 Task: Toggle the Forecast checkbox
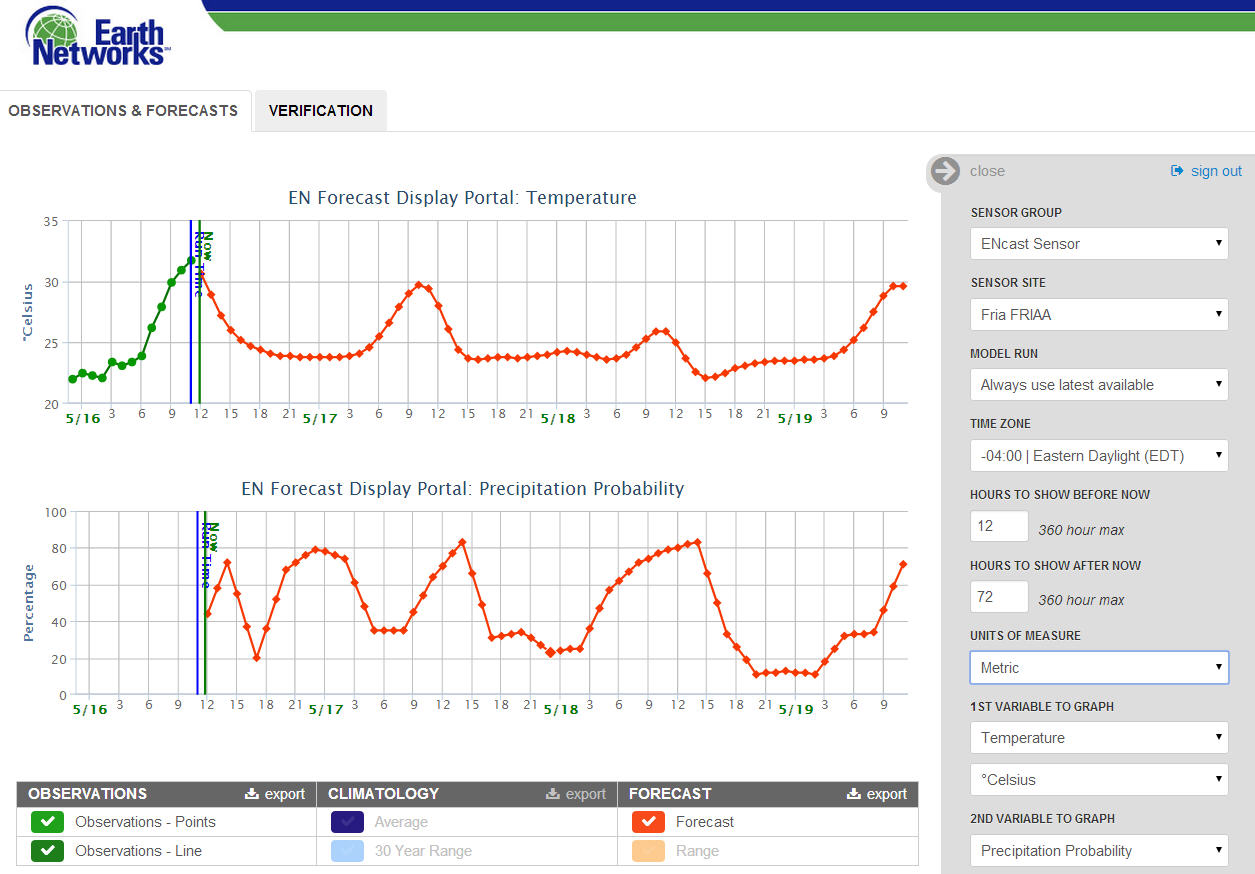pyautogui.click(x=648, y=822)
